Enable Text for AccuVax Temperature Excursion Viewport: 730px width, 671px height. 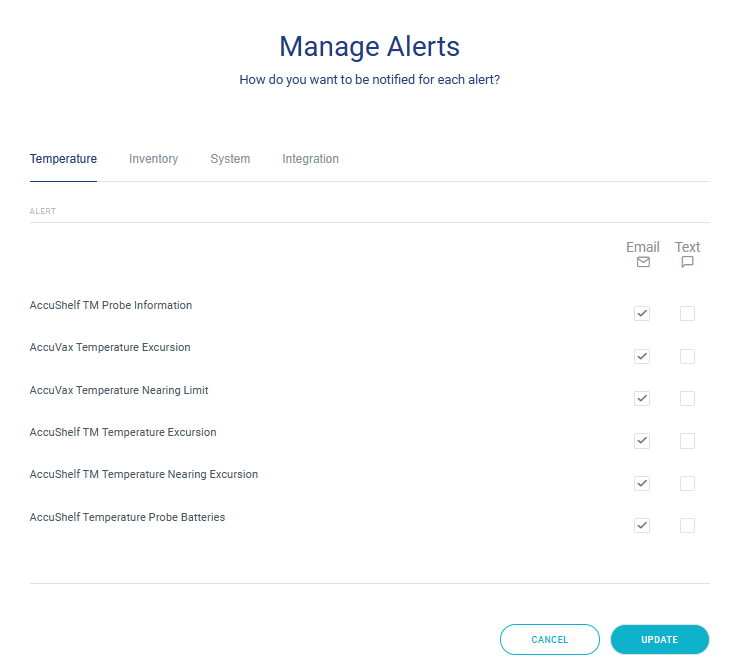click(x=687, y=356)
